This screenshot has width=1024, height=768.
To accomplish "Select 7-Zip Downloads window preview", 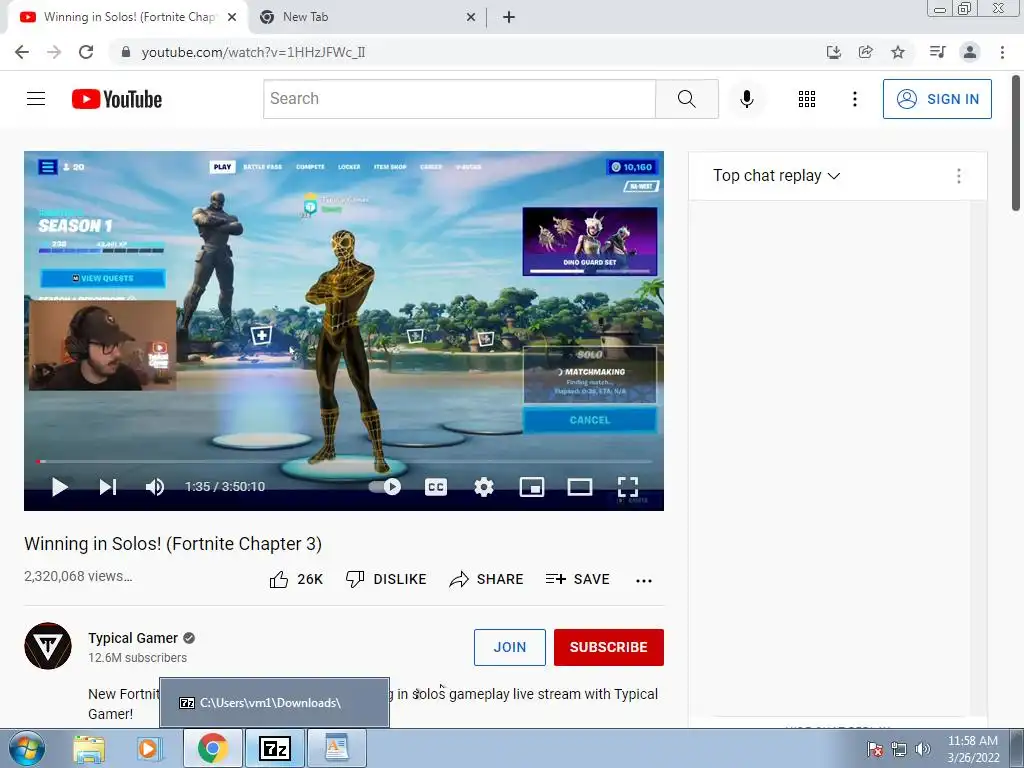I will [x=274, y=703].
